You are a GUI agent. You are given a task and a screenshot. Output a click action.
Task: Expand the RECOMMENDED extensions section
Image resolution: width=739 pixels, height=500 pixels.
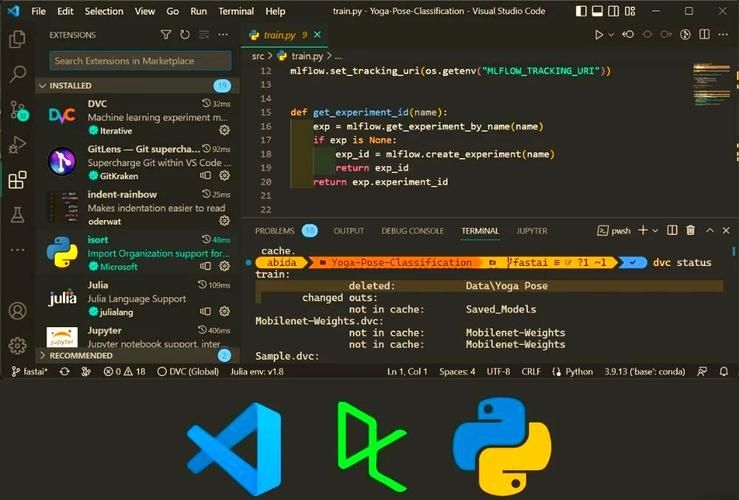42,355
